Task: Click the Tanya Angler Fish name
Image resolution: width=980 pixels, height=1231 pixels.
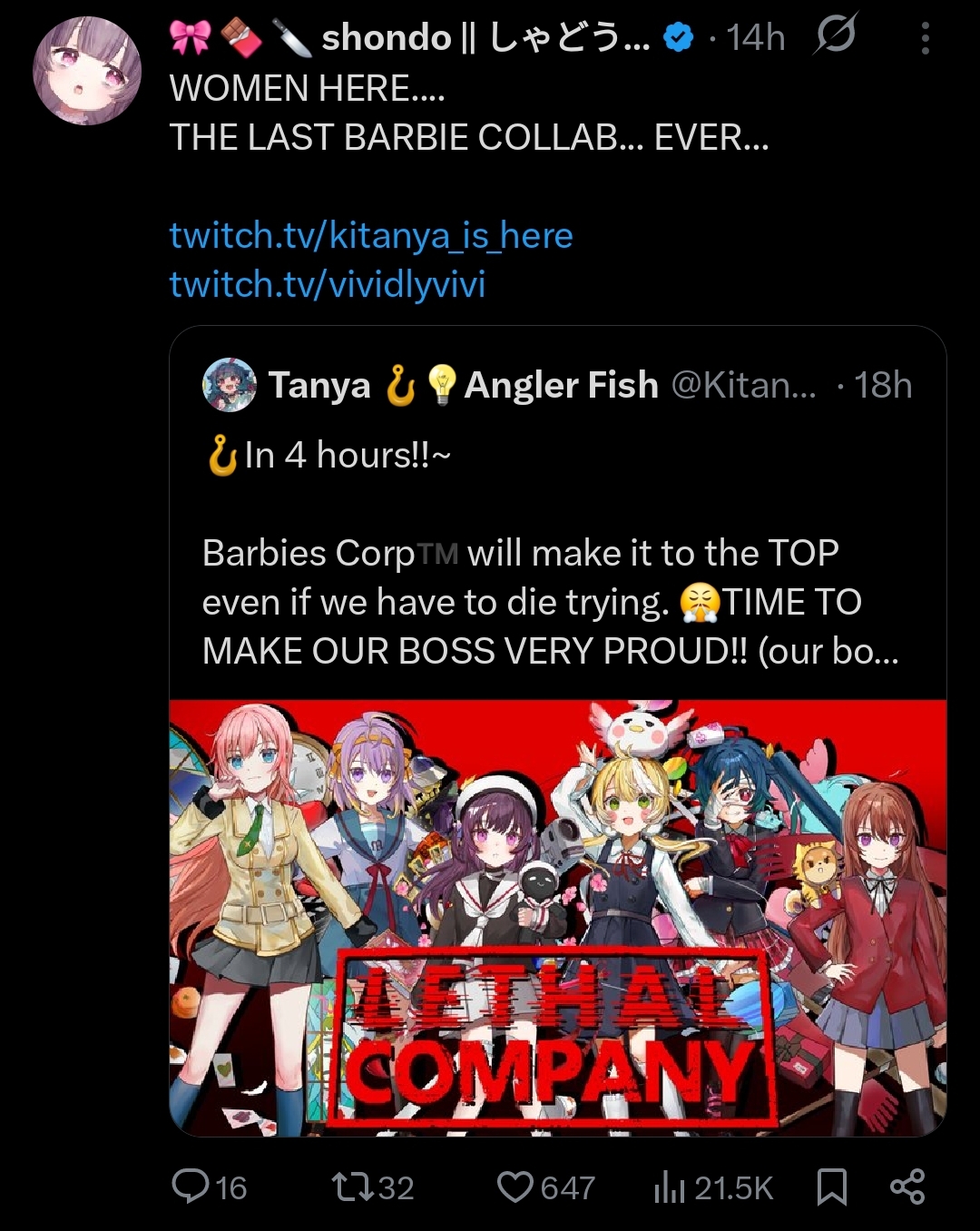Action: coord(463,385)
